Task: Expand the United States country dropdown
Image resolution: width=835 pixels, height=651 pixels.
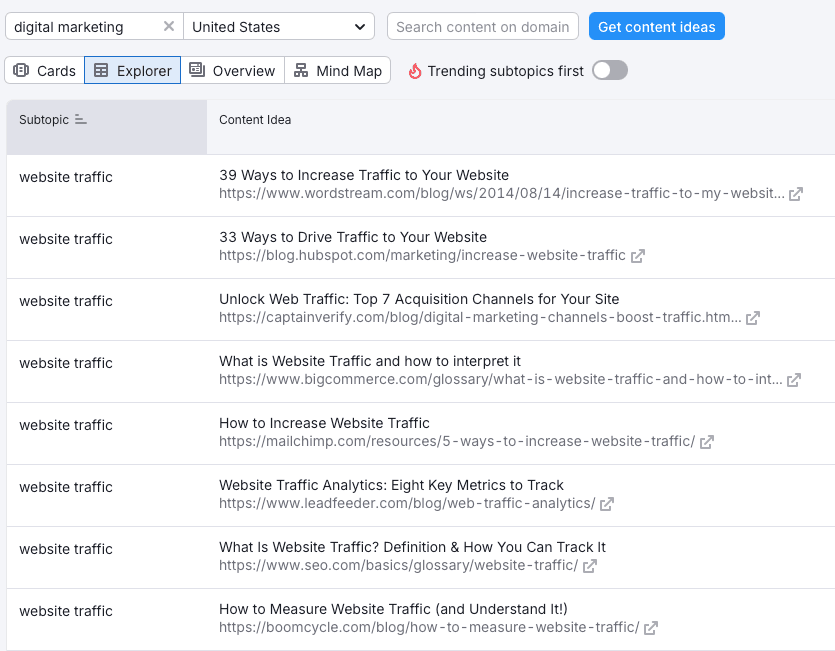Action: [278, 27]
